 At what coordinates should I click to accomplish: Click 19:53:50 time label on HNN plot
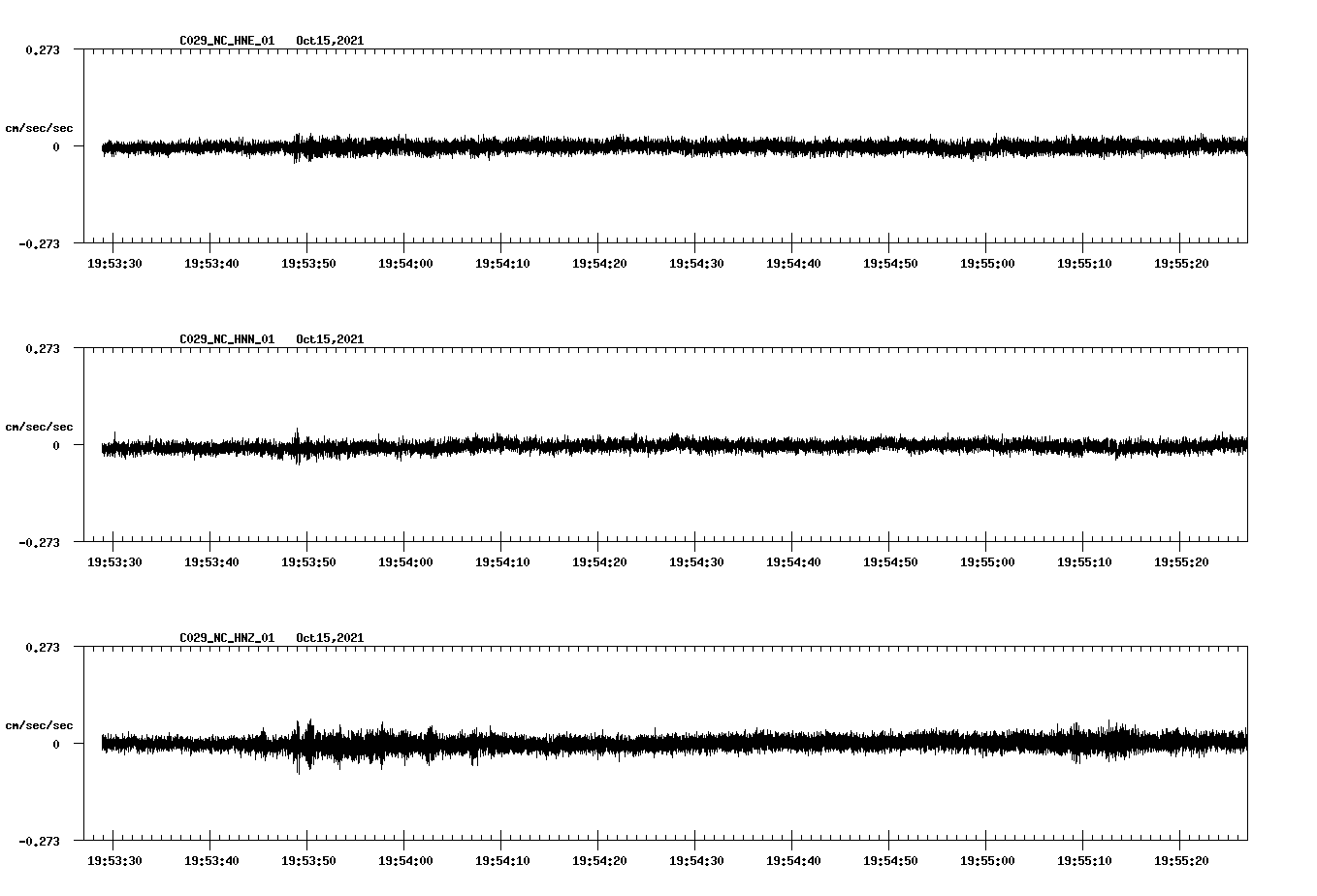click(x=308, y=562)
